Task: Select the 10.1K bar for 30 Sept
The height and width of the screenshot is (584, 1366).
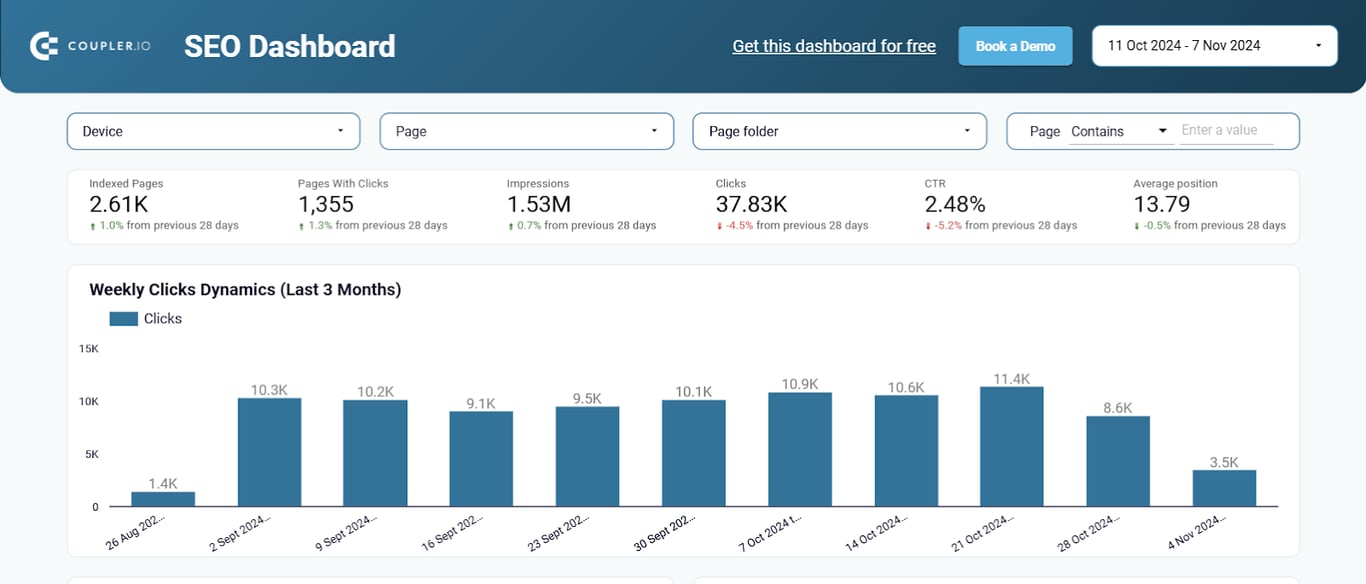Action: 694,453
